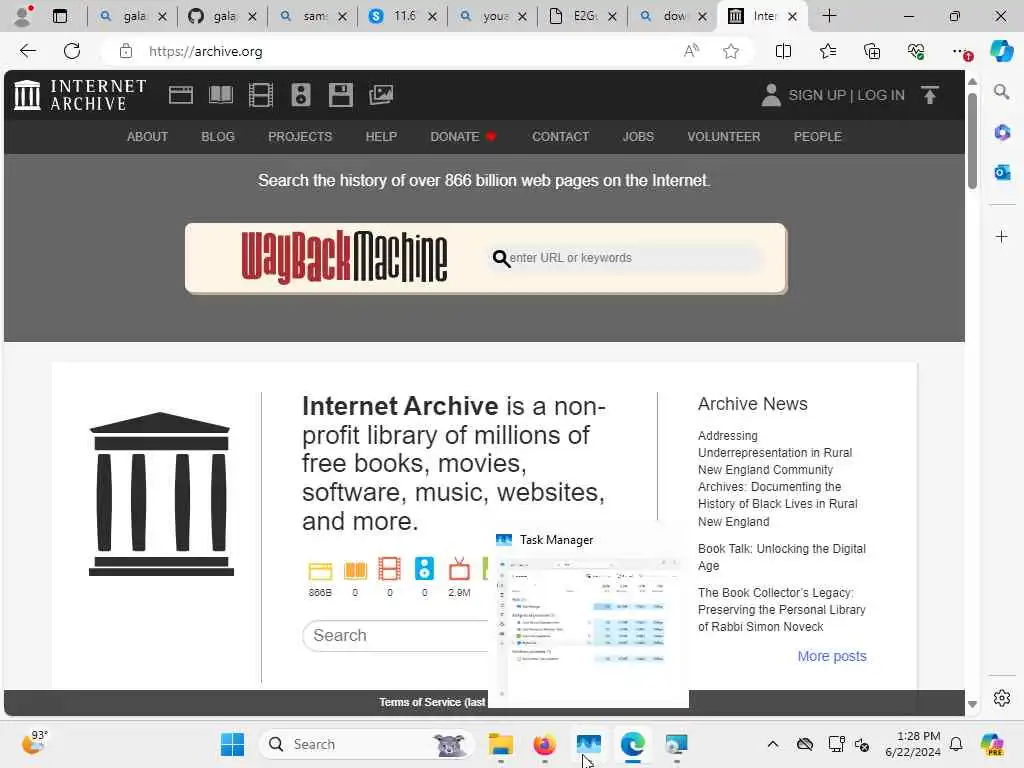The image size is (1024, 768).
Task: Add sidebar app with plus icon
Action: tap(1002, 236)
